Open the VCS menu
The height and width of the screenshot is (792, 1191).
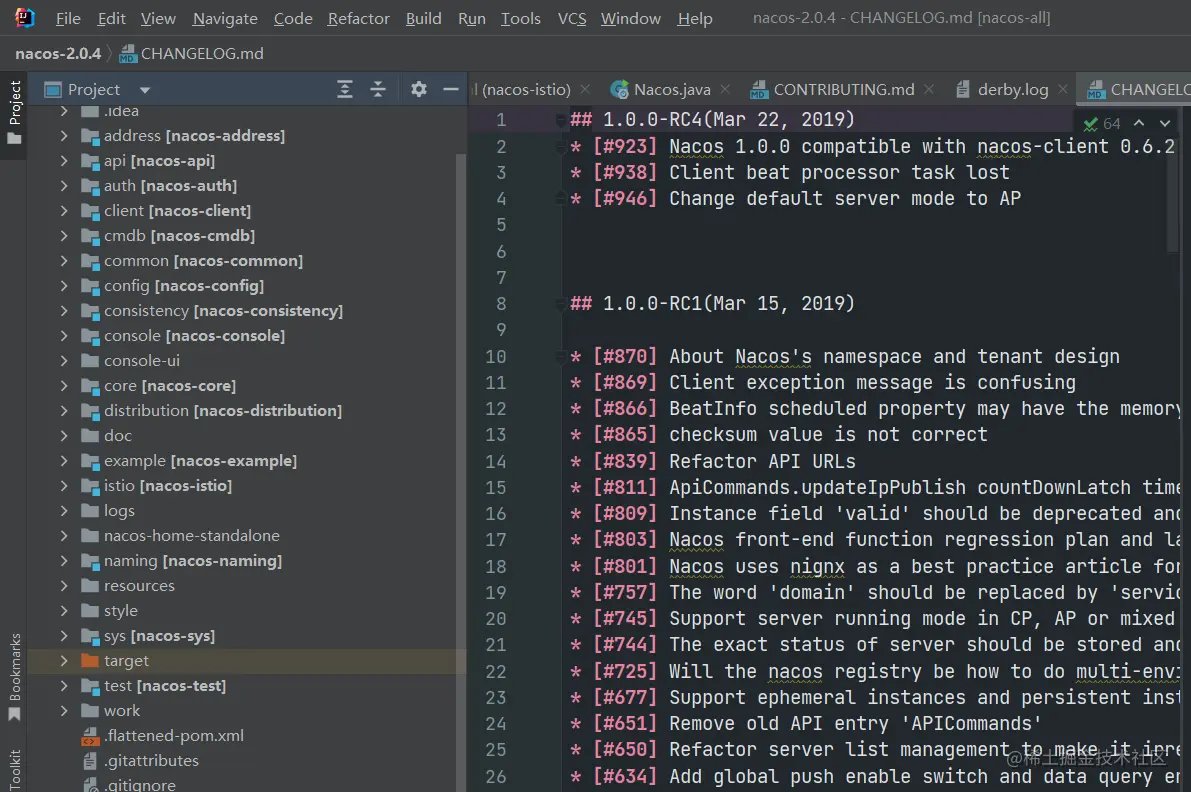pos(572,18)
